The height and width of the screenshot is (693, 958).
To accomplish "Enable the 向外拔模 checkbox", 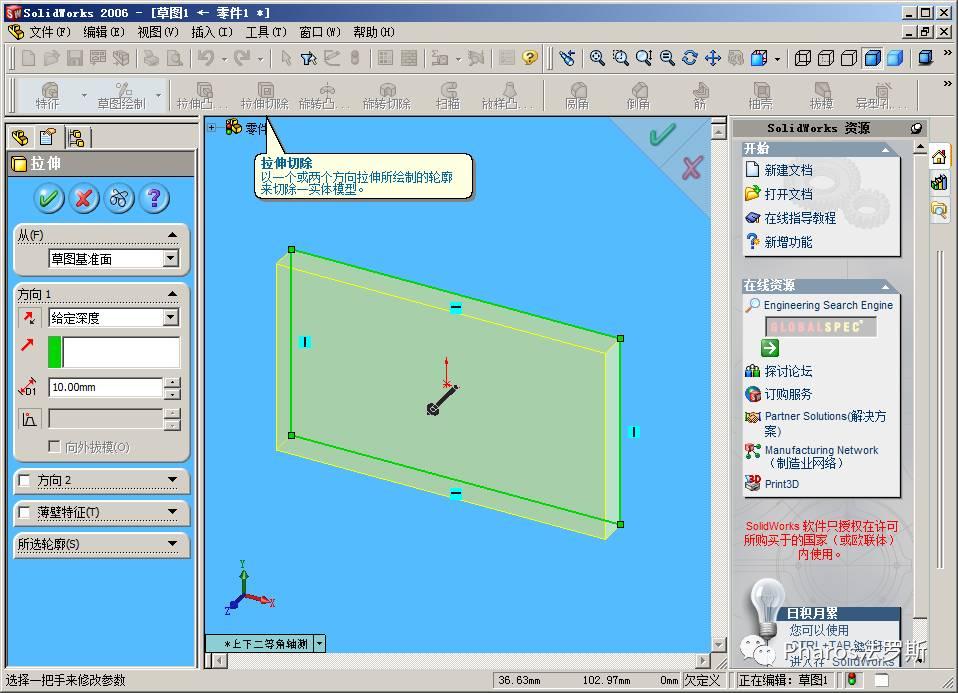I will click(54, 447).
